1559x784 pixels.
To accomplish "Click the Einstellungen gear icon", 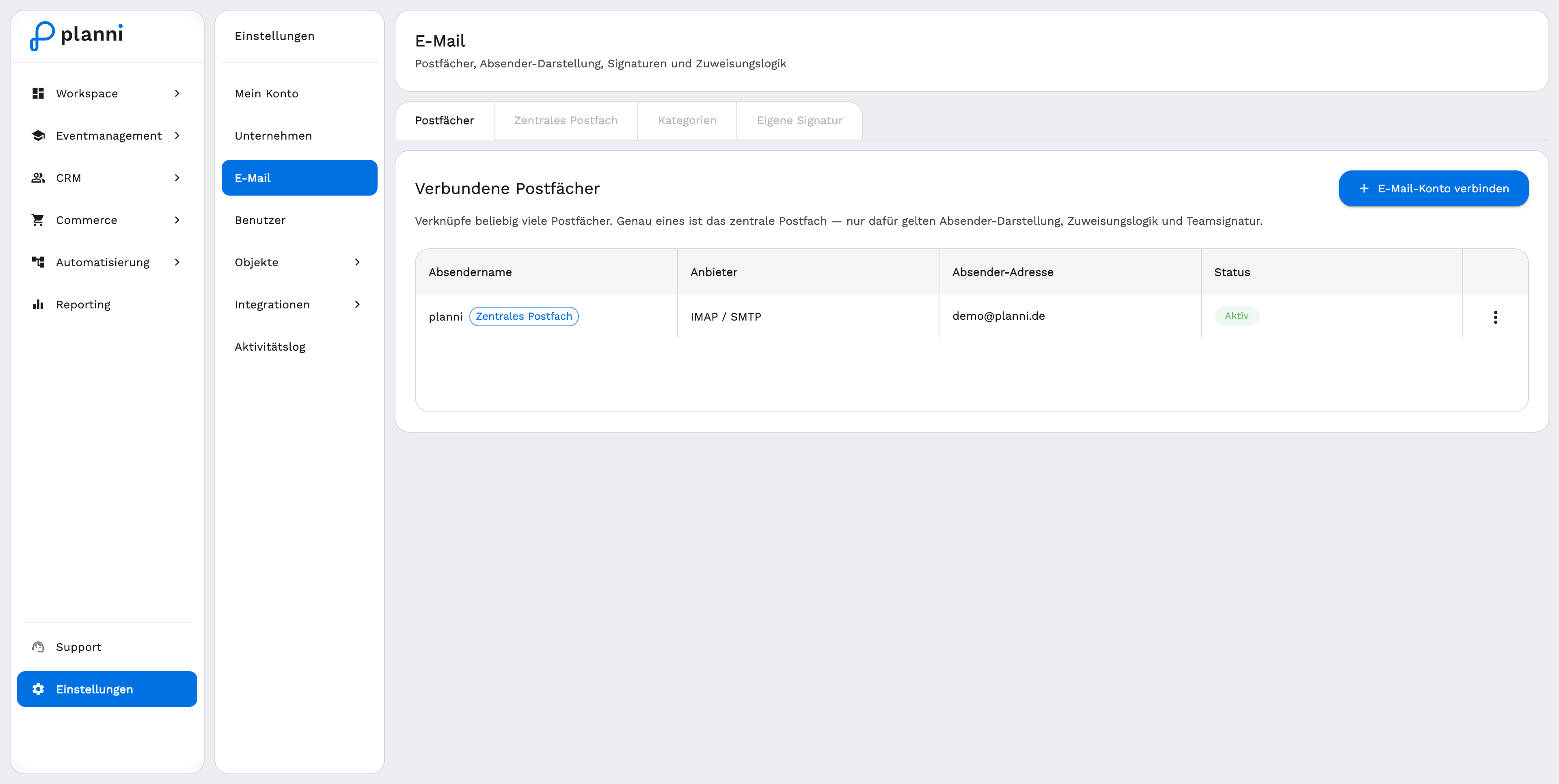I will pos(38,689).
